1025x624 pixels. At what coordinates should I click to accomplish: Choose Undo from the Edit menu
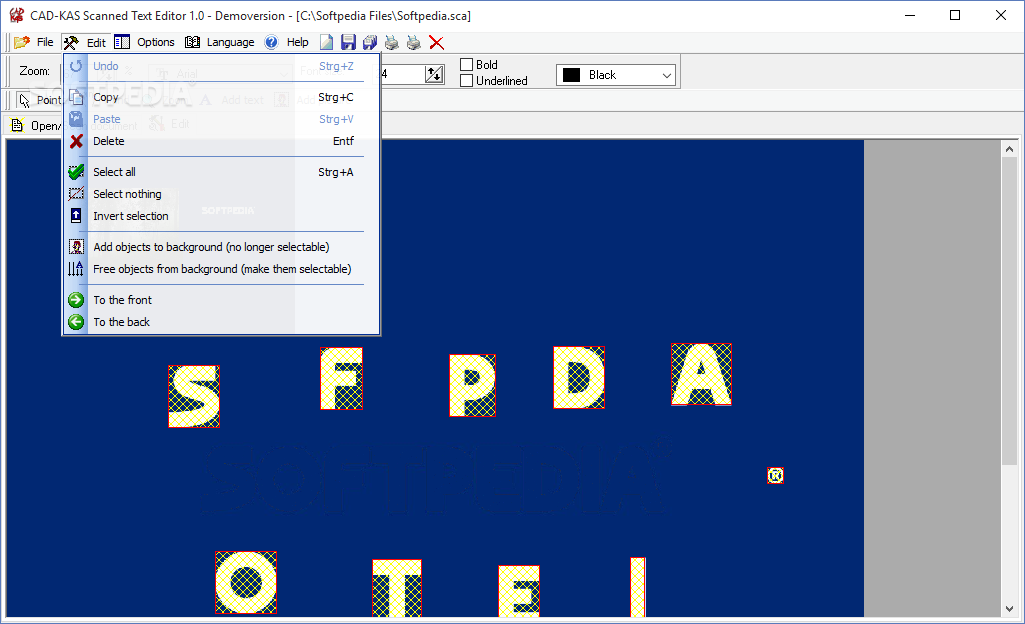pos(221,66)
